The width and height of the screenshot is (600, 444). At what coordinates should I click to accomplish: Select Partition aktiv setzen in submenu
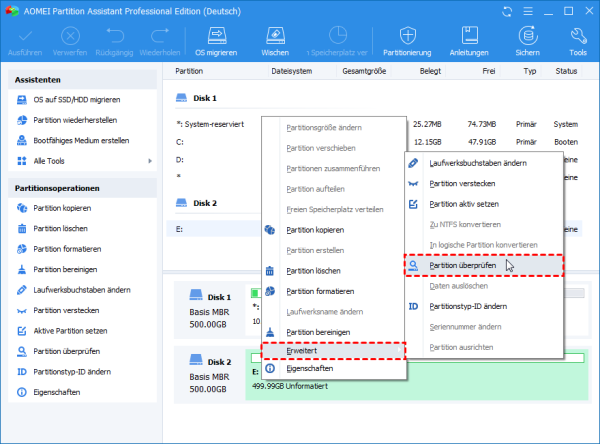click(484, 204)
